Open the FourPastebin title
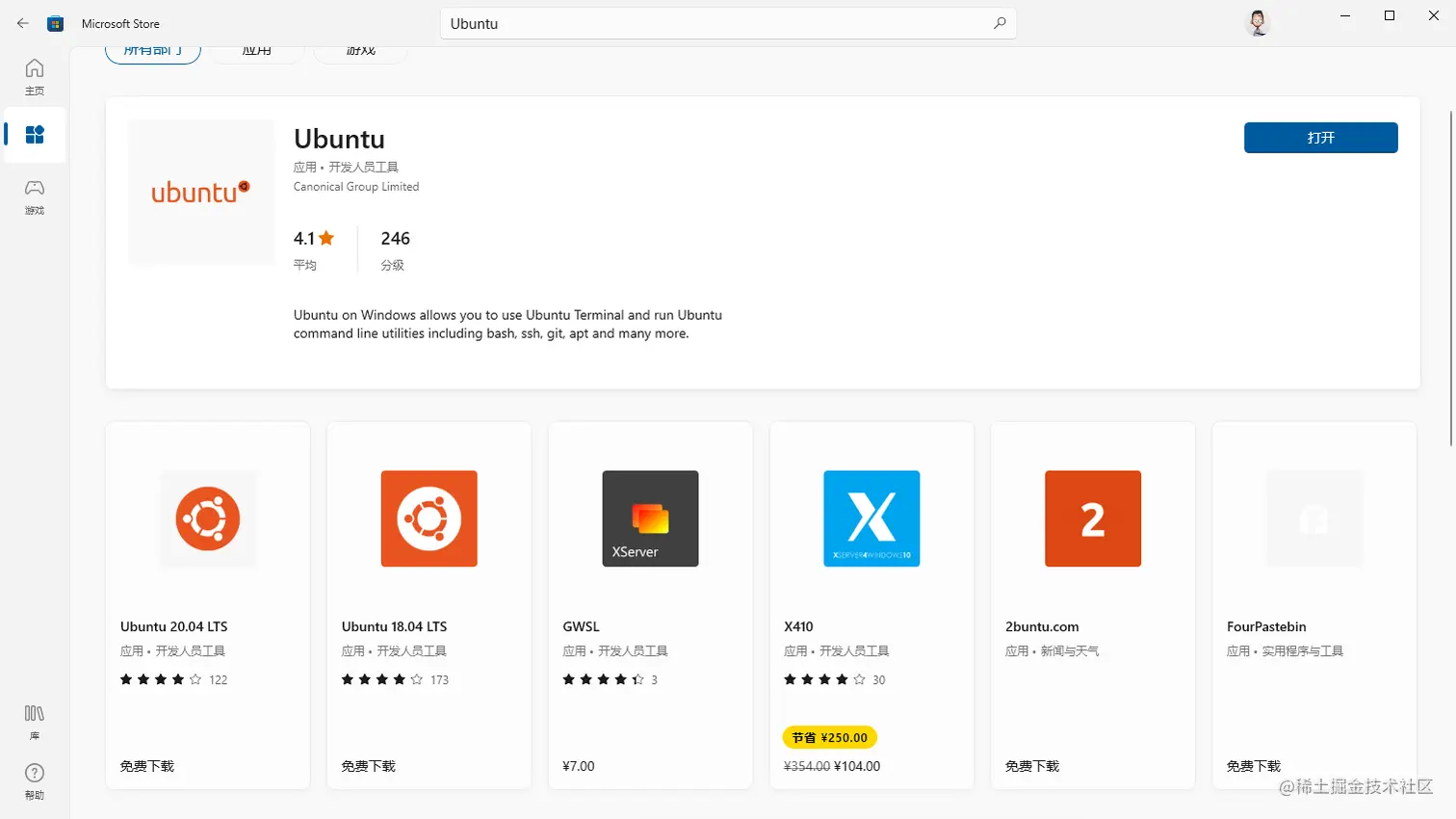The width and height of the screenshot is (1456, 819). point(1266,626)
